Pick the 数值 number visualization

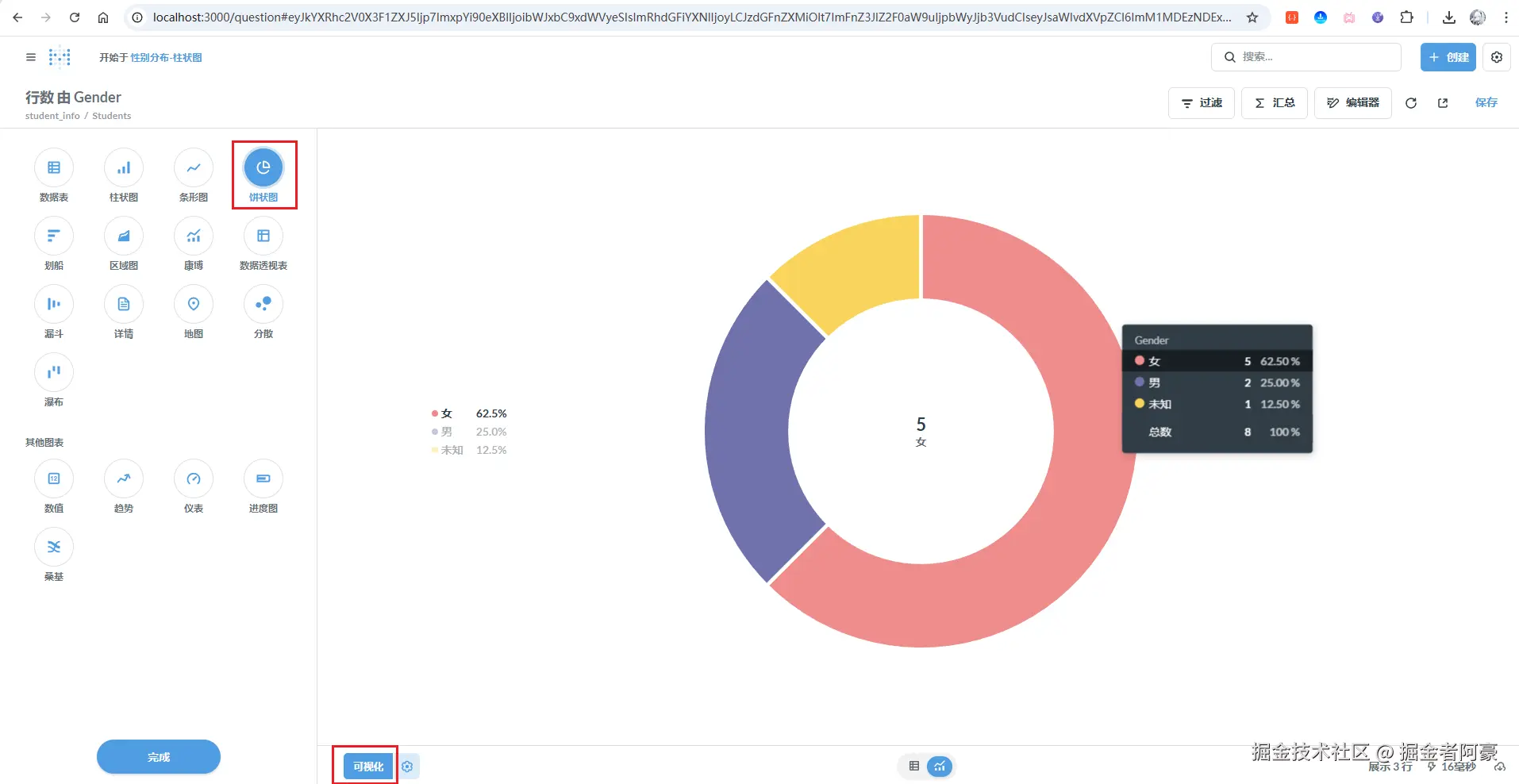click(54, 479)
